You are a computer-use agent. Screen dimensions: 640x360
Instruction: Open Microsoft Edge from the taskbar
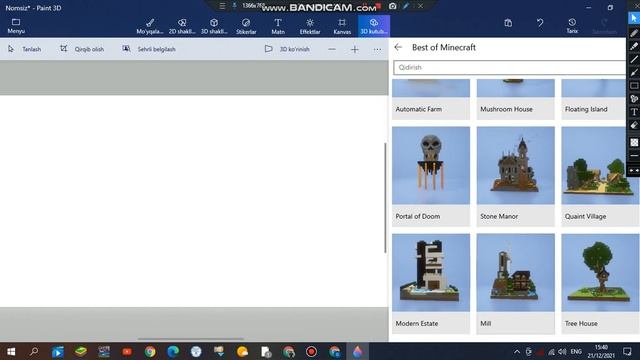tap(173, 351)
